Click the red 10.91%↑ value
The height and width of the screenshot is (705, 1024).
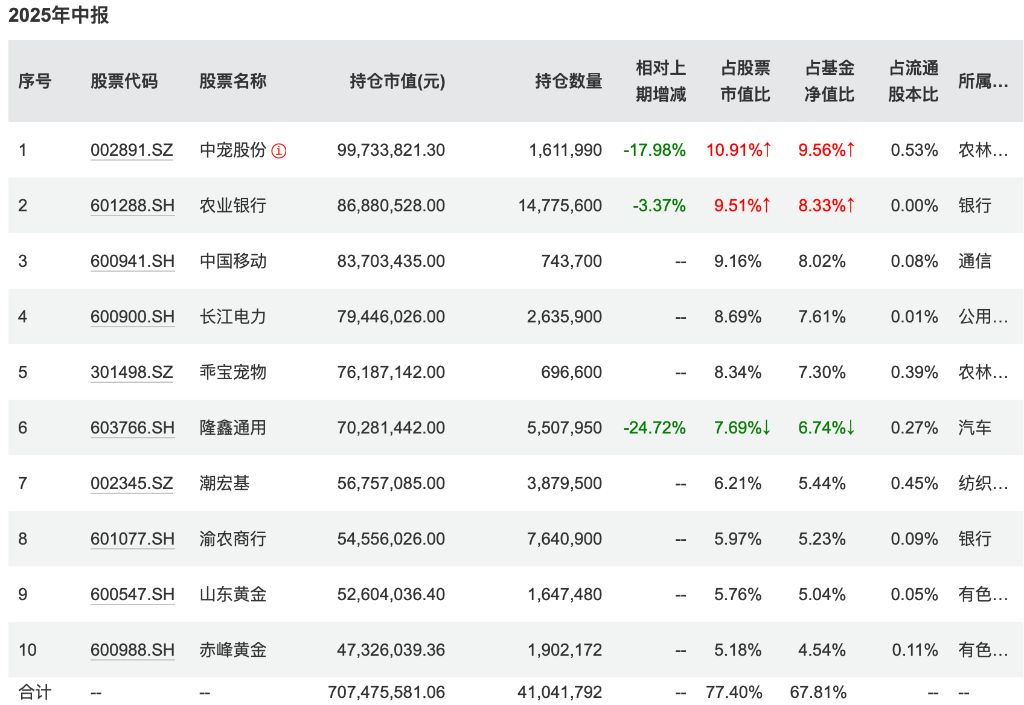point(739,150)
